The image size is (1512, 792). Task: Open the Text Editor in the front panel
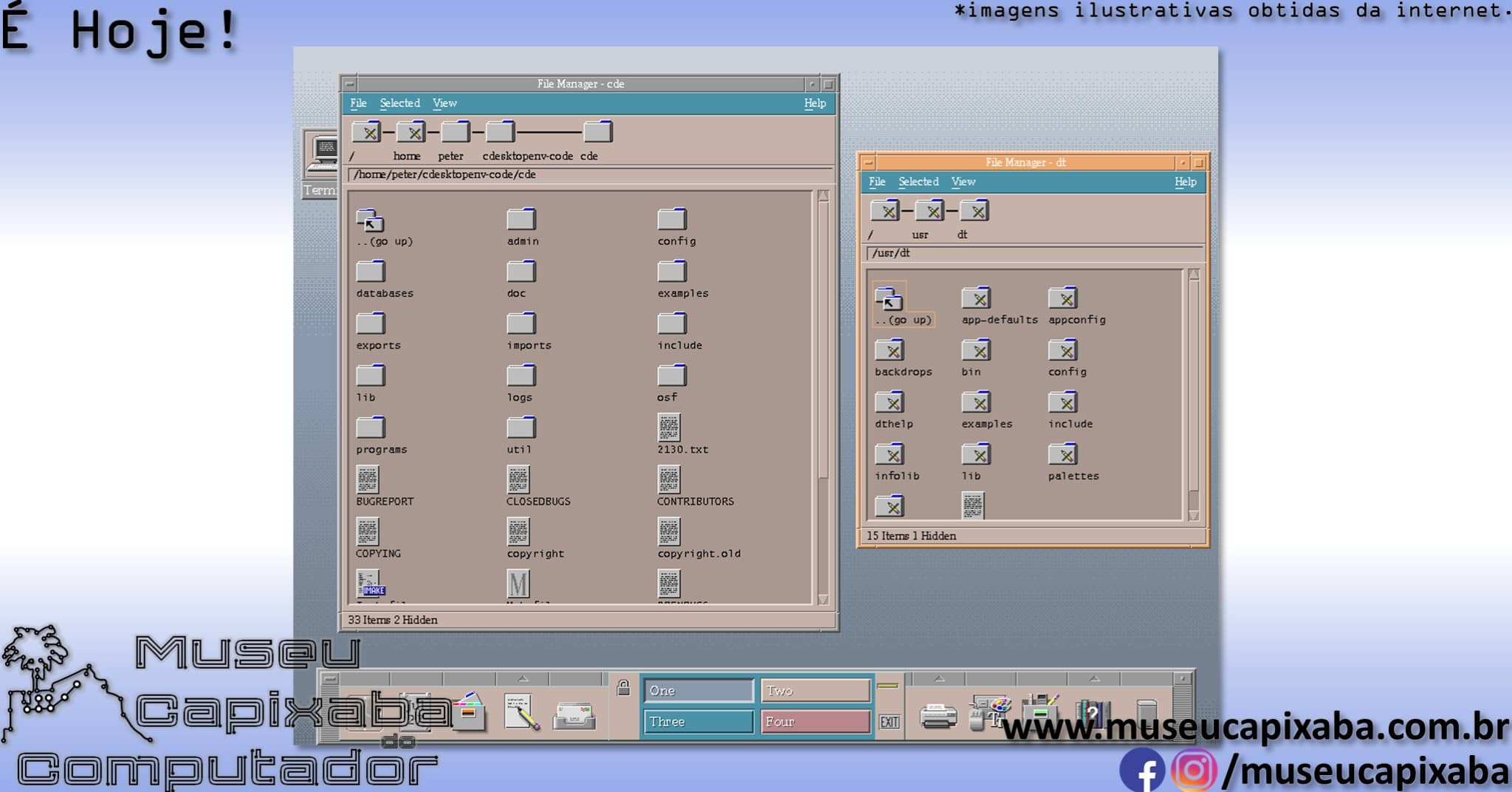[521, 712]
